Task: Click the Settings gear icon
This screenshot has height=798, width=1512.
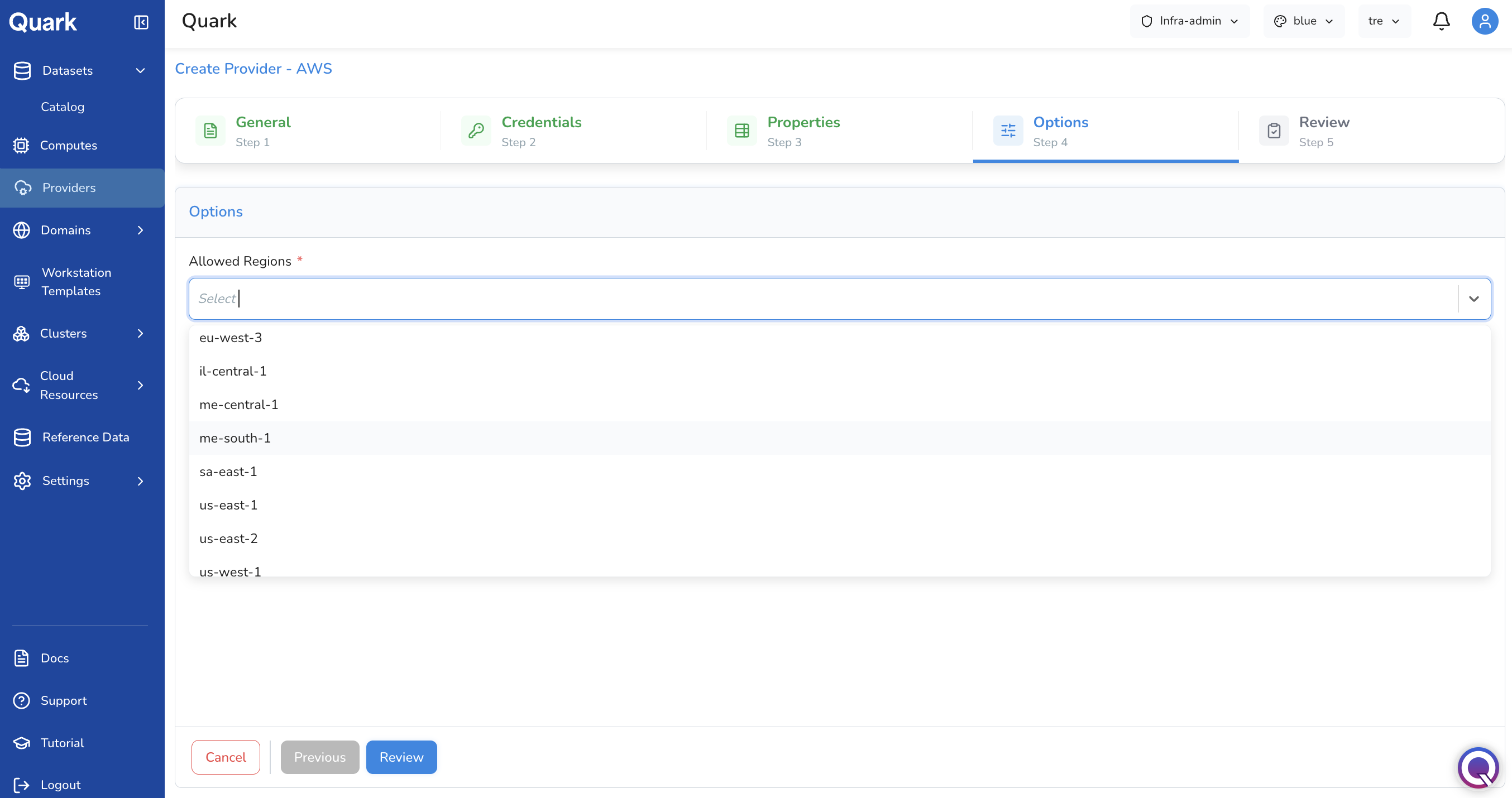Action: pos(22,480)
